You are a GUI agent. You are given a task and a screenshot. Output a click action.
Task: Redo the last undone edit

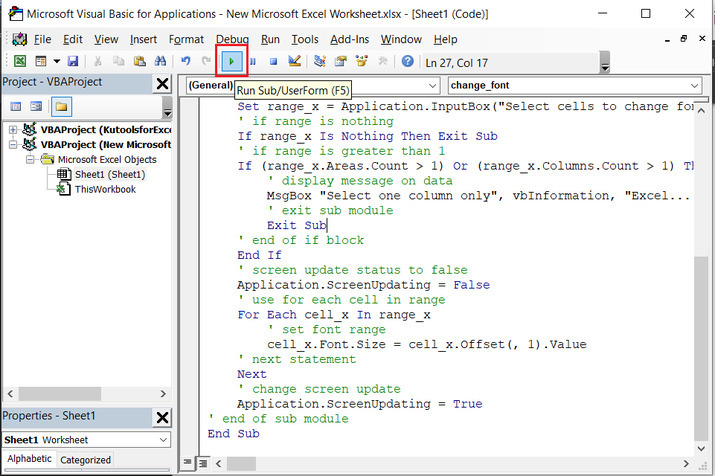point(206,61)
